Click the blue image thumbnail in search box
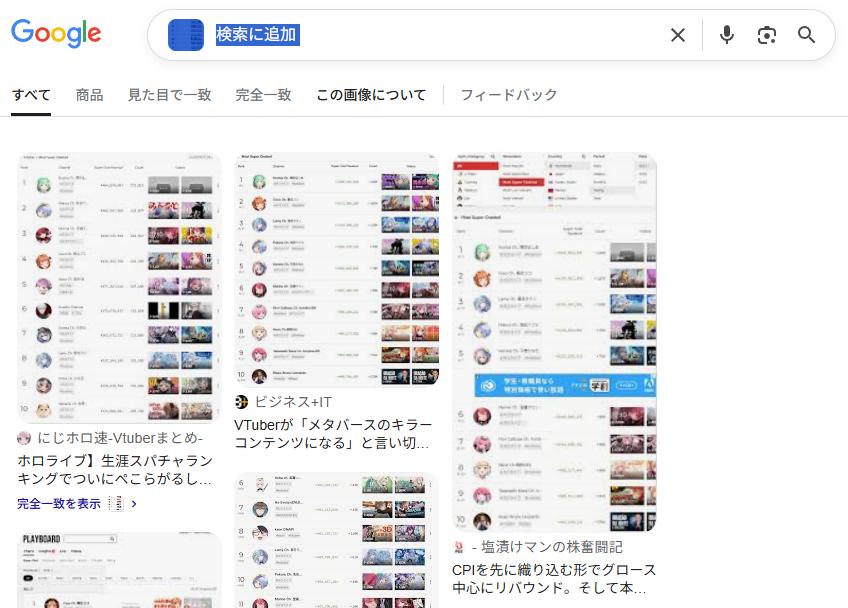 point(186,35)
